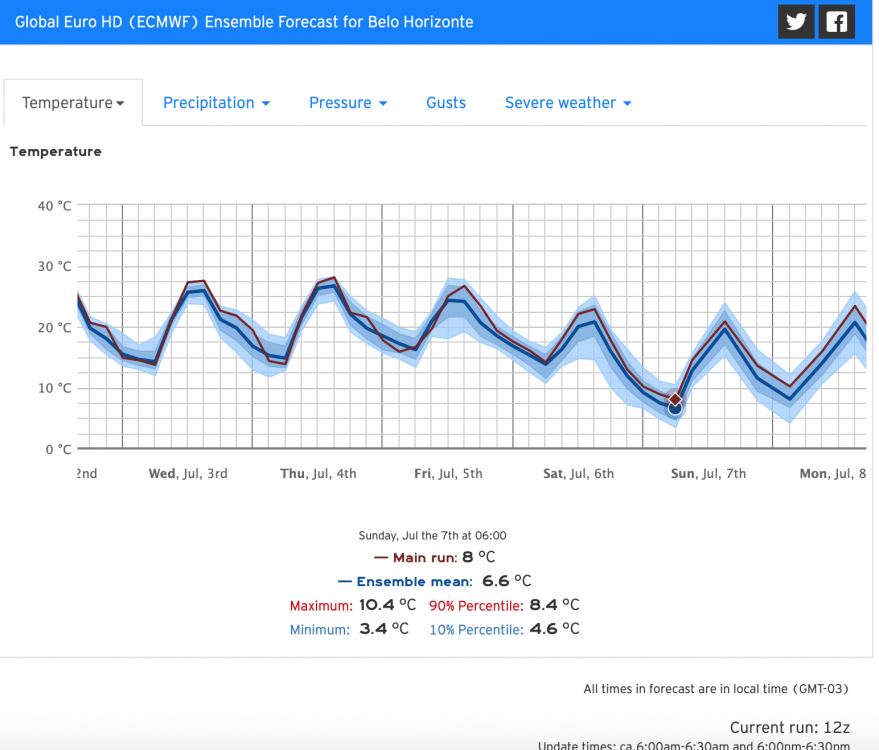Click the Main run legend label
This screenshot has height=750, width=879.
tap(422, 558)
